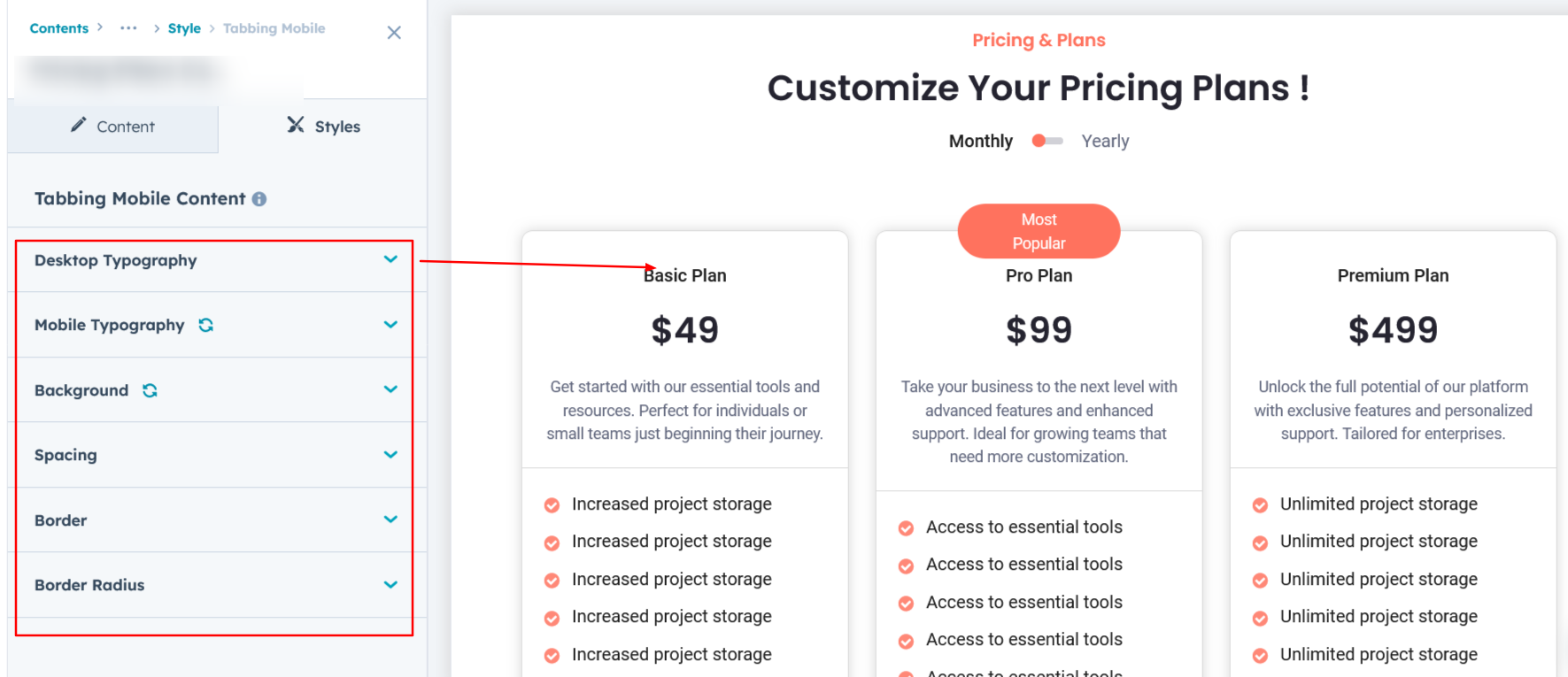Viewport: 1568px width, 677px height.
Task: Expand the Desktop Typography section
Action: [390, 259]
